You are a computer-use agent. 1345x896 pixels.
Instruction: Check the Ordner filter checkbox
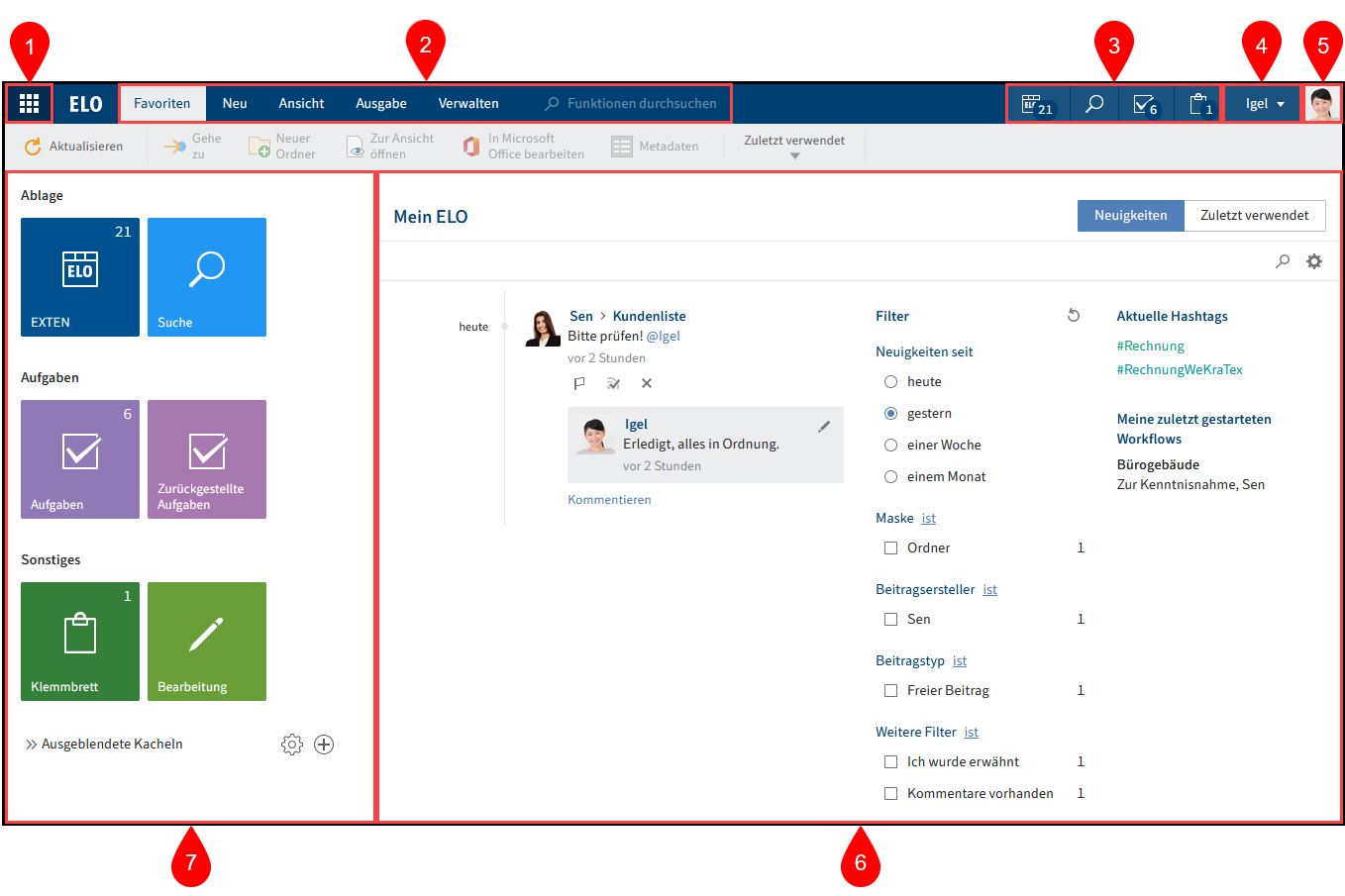click(890, 548)
